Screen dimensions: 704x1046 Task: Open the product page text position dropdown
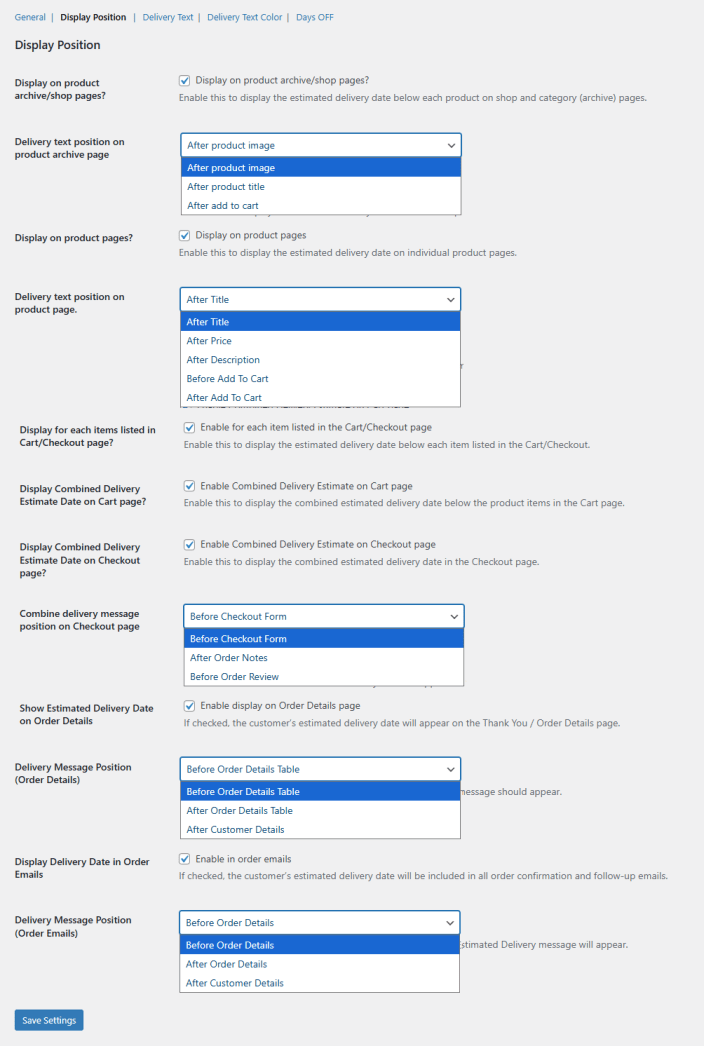pyautogui.click(x=321, y=299)
